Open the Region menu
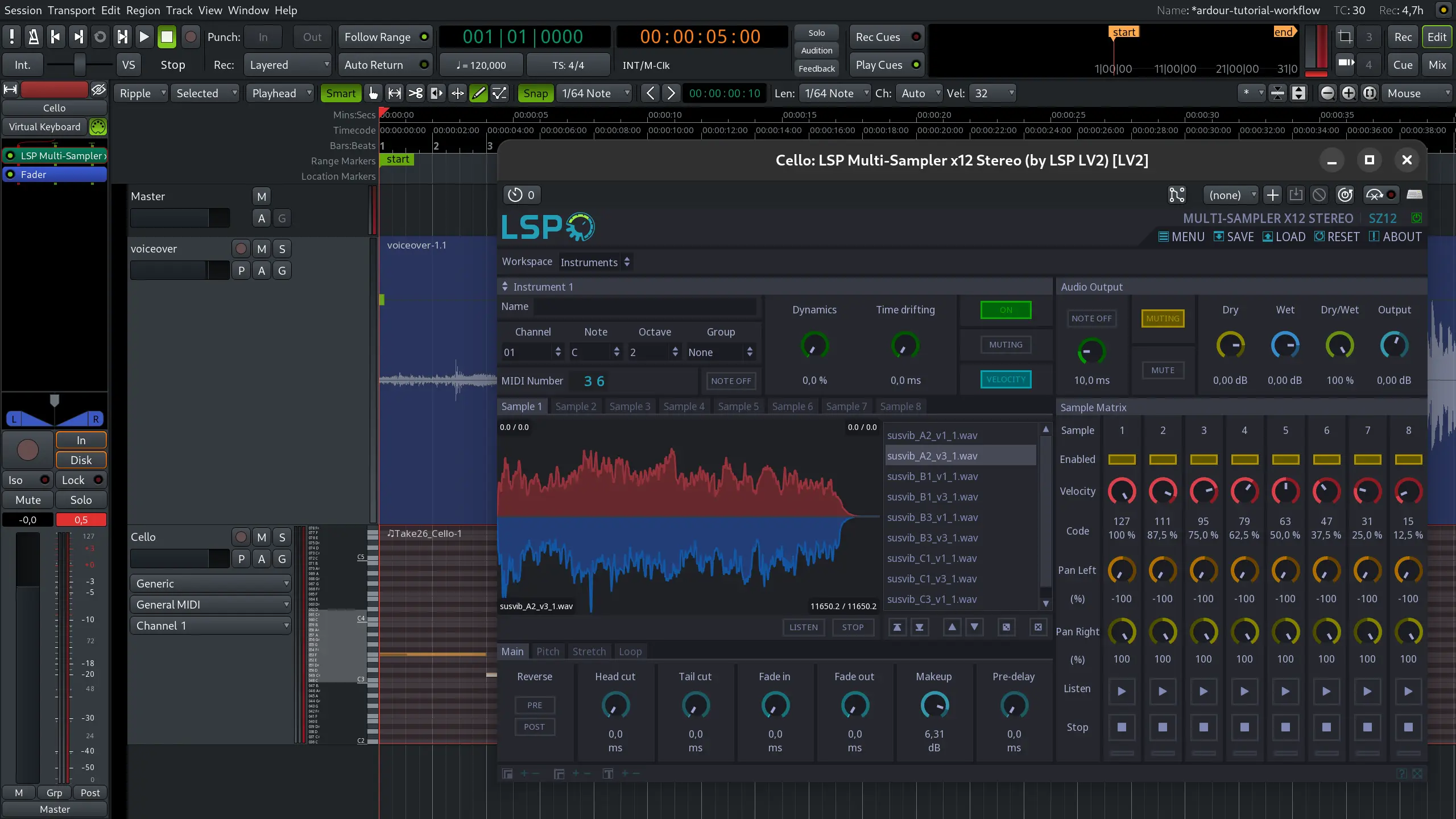The height and width of the screenshot is (819, 1456). [x=143, y=10]
